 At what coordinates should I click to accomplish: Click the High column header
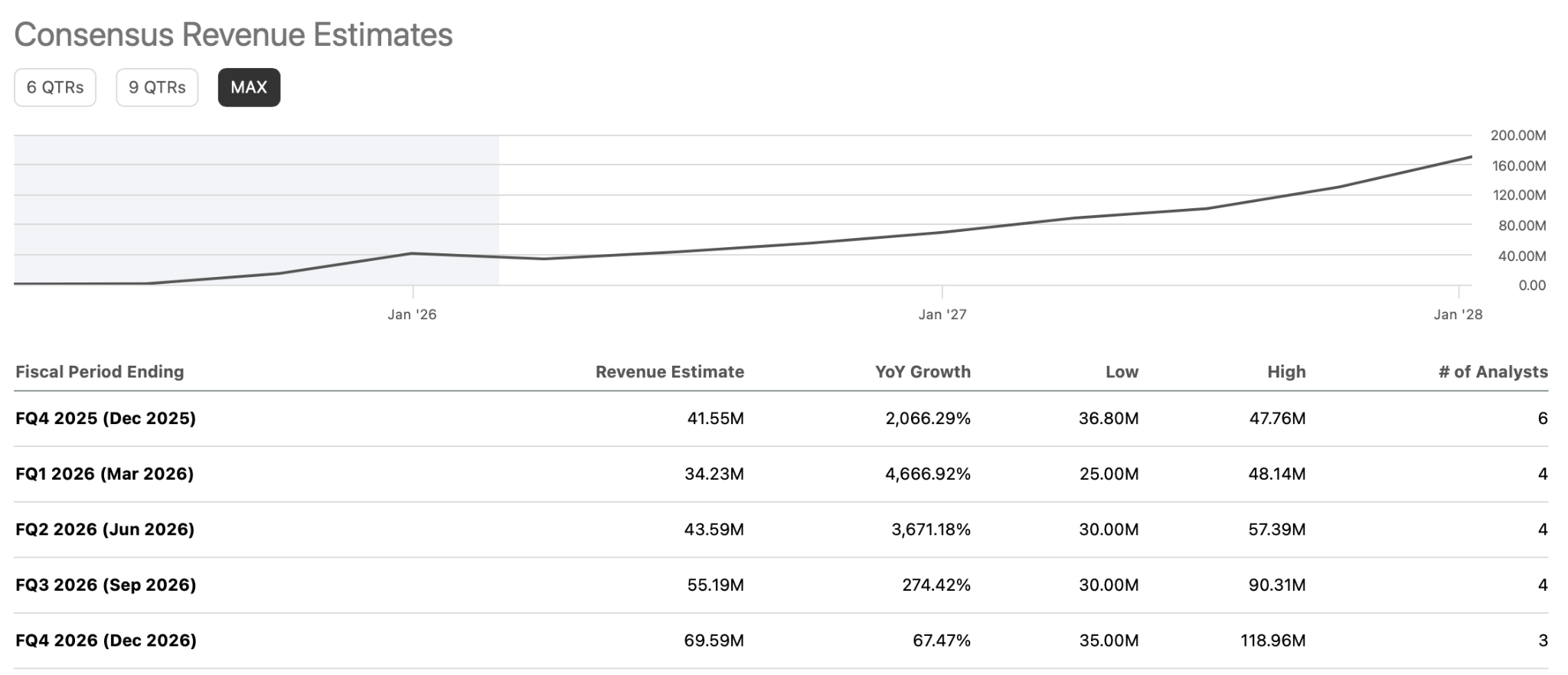[x=1286, y=372]
